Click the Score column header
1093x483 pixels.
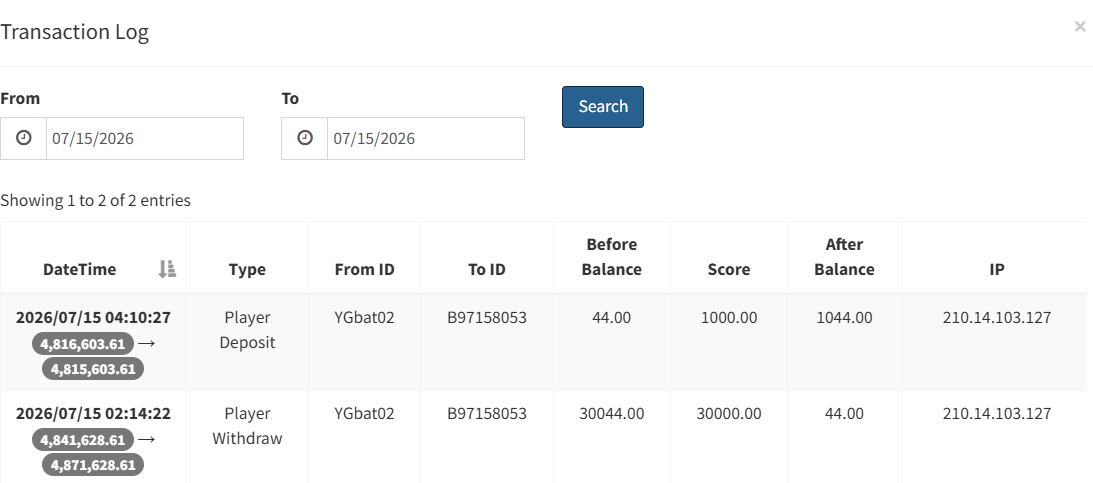coord(729,269)
